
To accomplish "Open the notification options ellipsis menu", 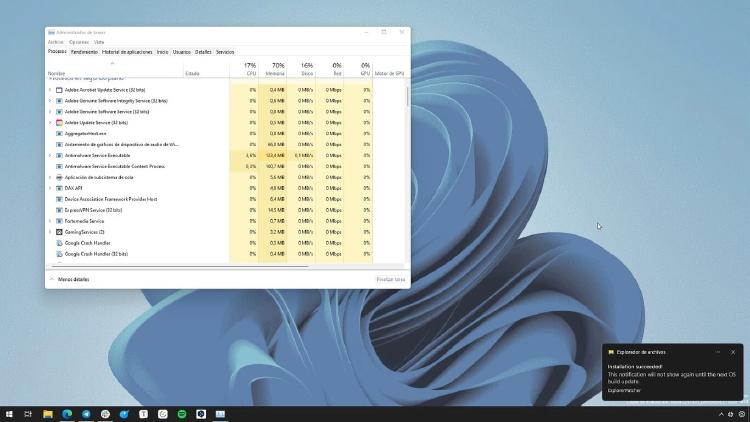I will pyautogui.click(x=717, y=352).
